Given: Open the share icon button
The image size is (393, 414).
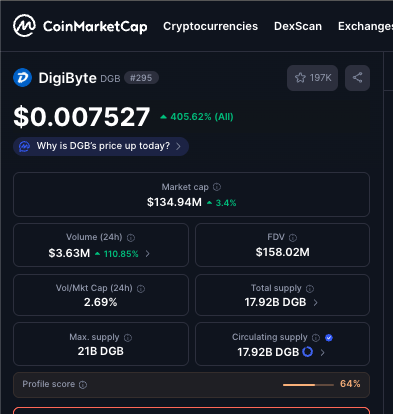Looking at the screenshot, I should click(357, 78).
